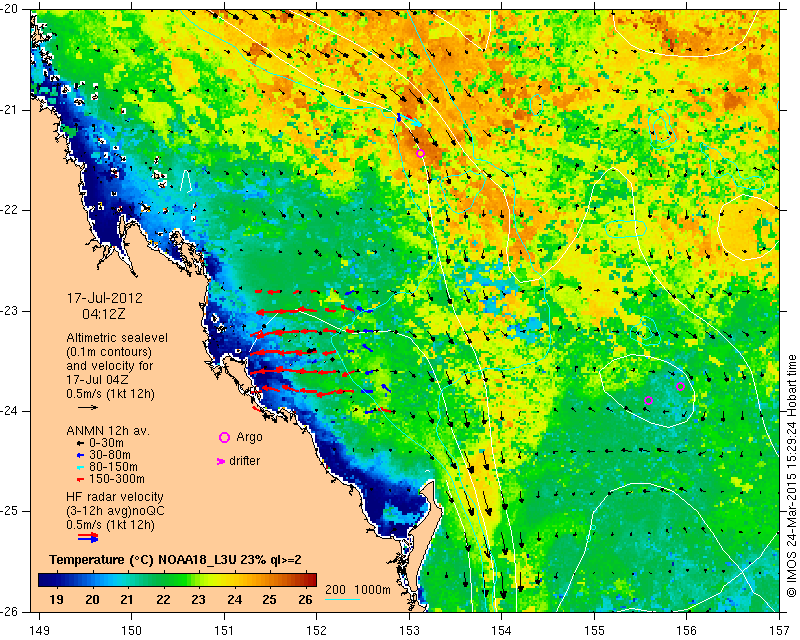800x640 pixels.
Task: Click the magenta drifter arrow in the legend
Action: 221,461
